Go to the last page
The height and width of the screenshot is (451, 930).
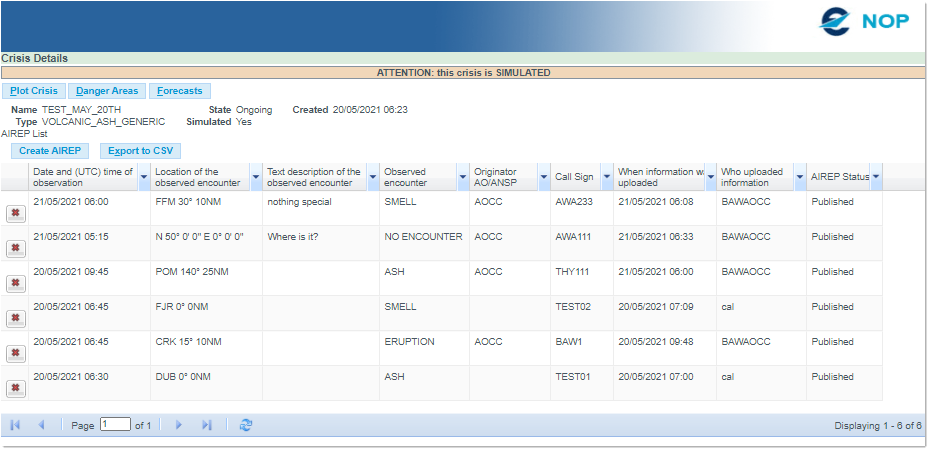[x=207, y=425]
